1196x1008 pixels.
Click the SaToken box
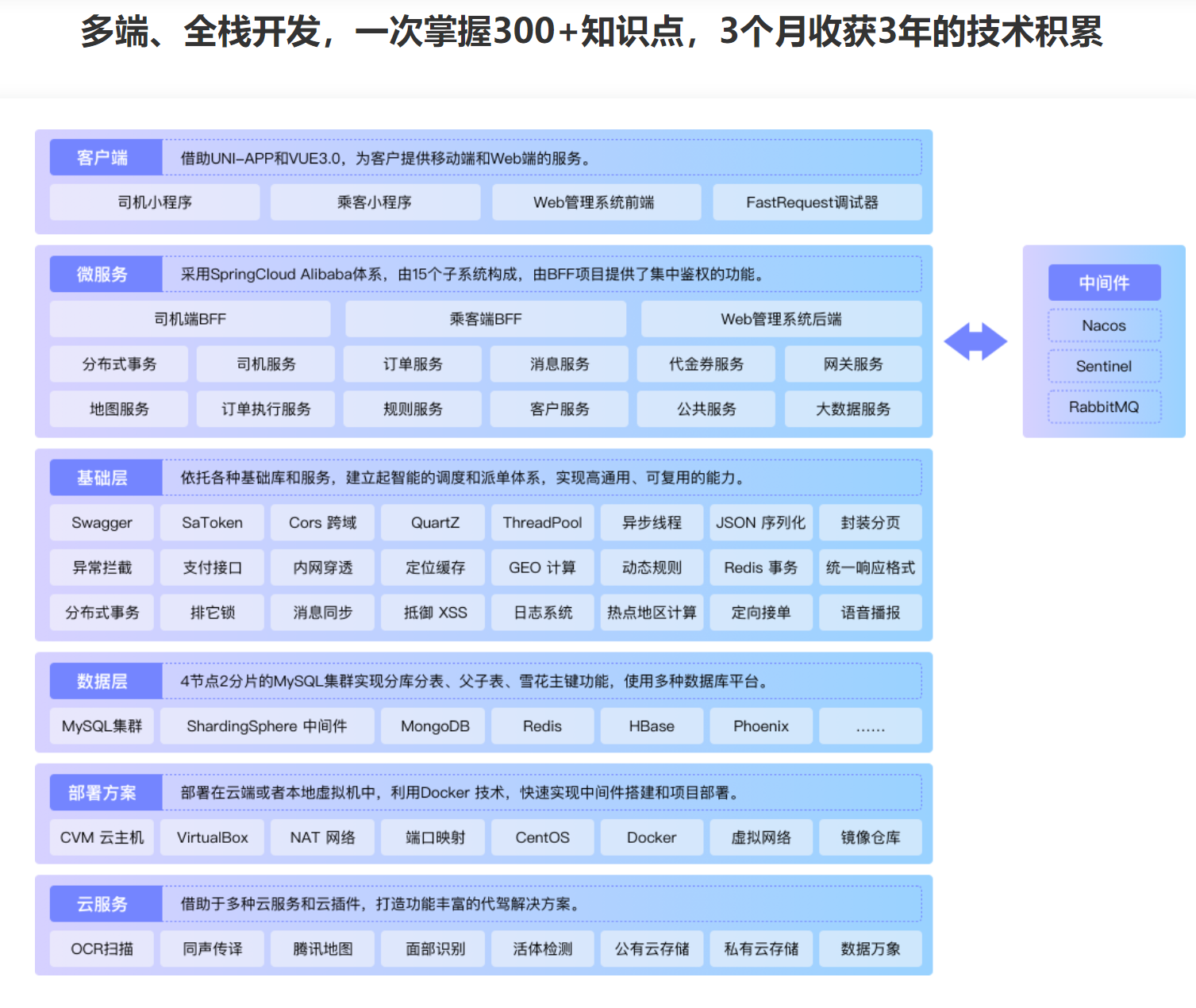(x=212, y=522)
